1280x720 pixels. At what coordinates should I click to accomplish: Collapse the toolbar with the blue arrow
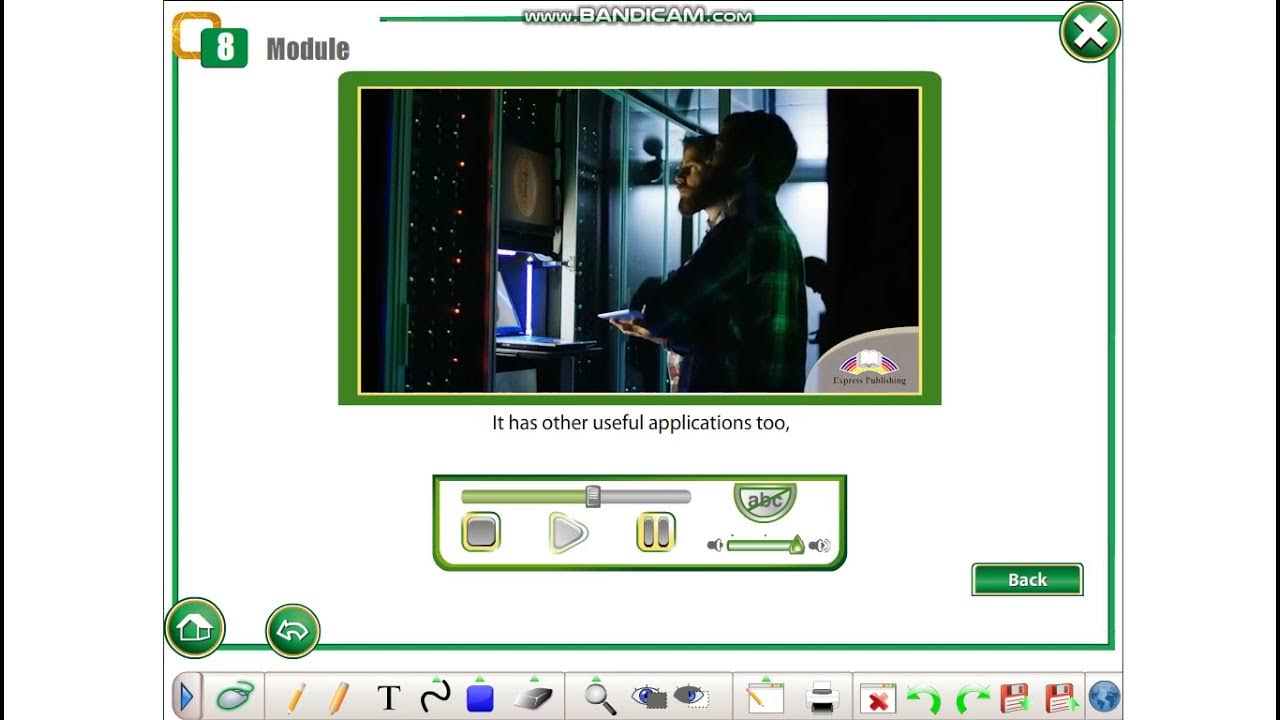point(187,696)
